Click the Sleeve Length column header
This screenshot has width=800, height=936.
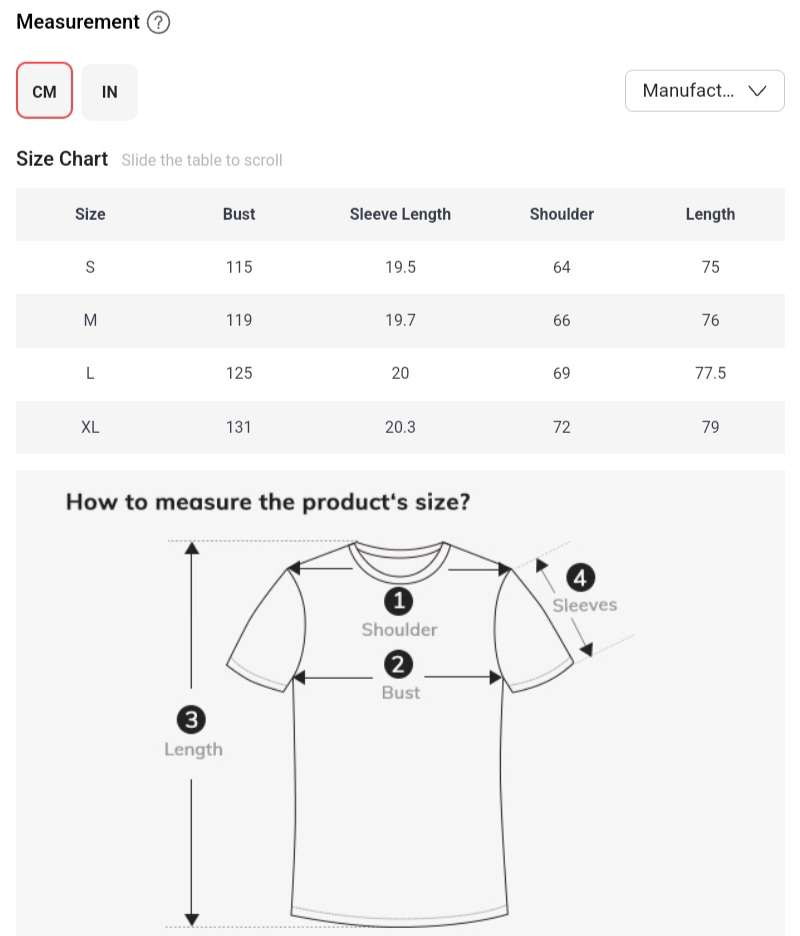tap(400, 214)
